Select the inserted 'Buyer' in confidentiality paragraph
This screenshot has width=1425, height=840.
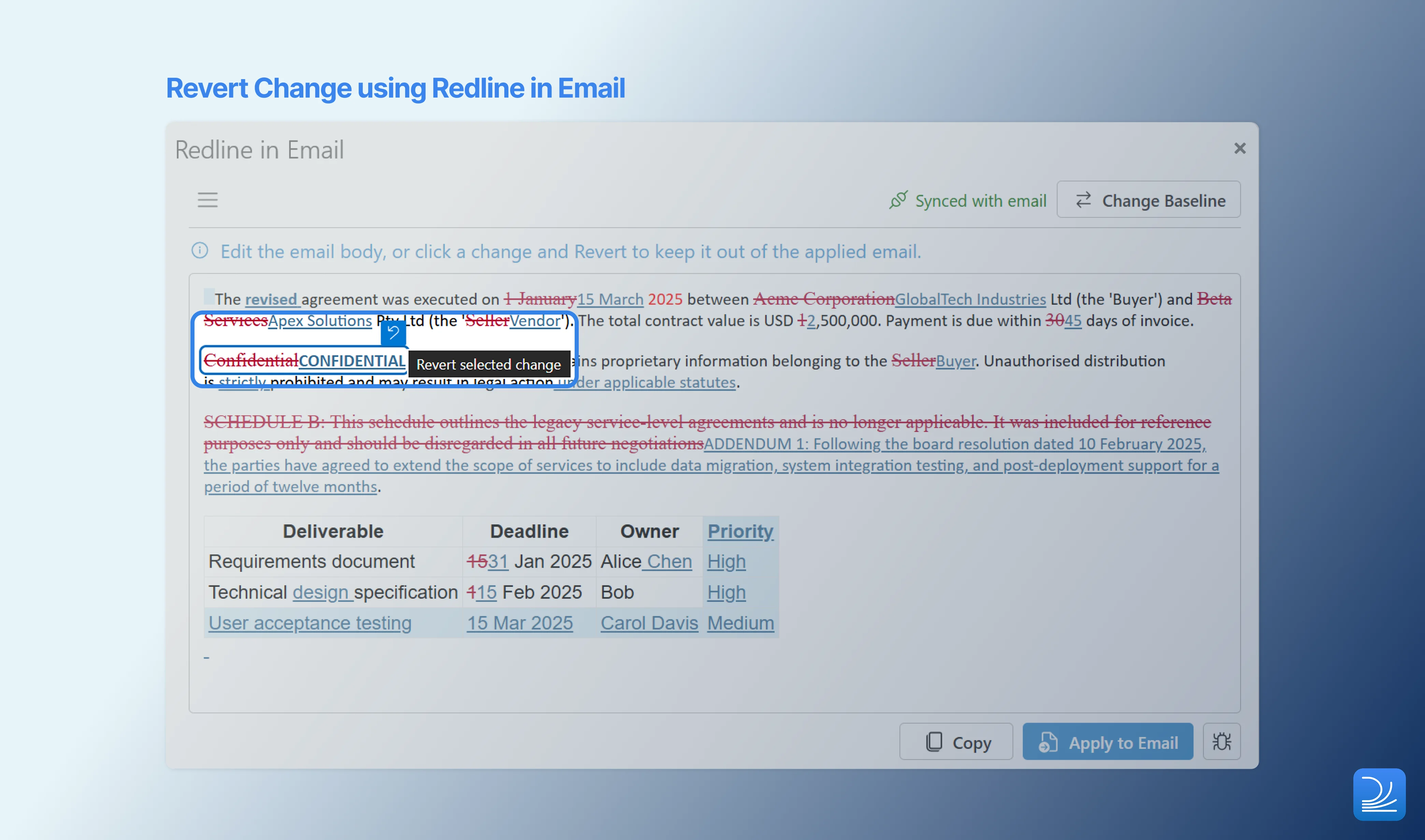[956, 361]
